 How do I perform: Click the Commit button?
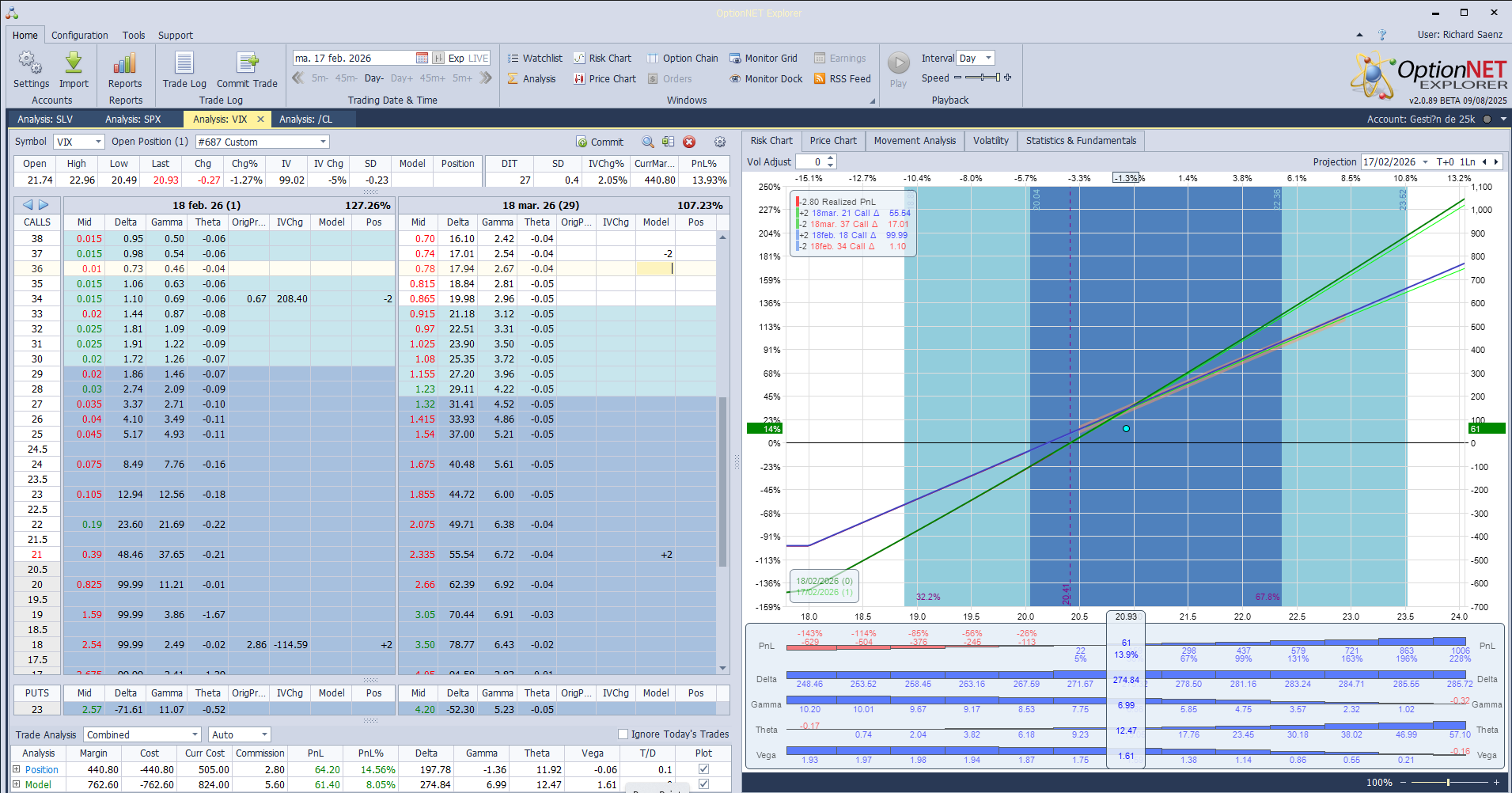click(600, 142)
